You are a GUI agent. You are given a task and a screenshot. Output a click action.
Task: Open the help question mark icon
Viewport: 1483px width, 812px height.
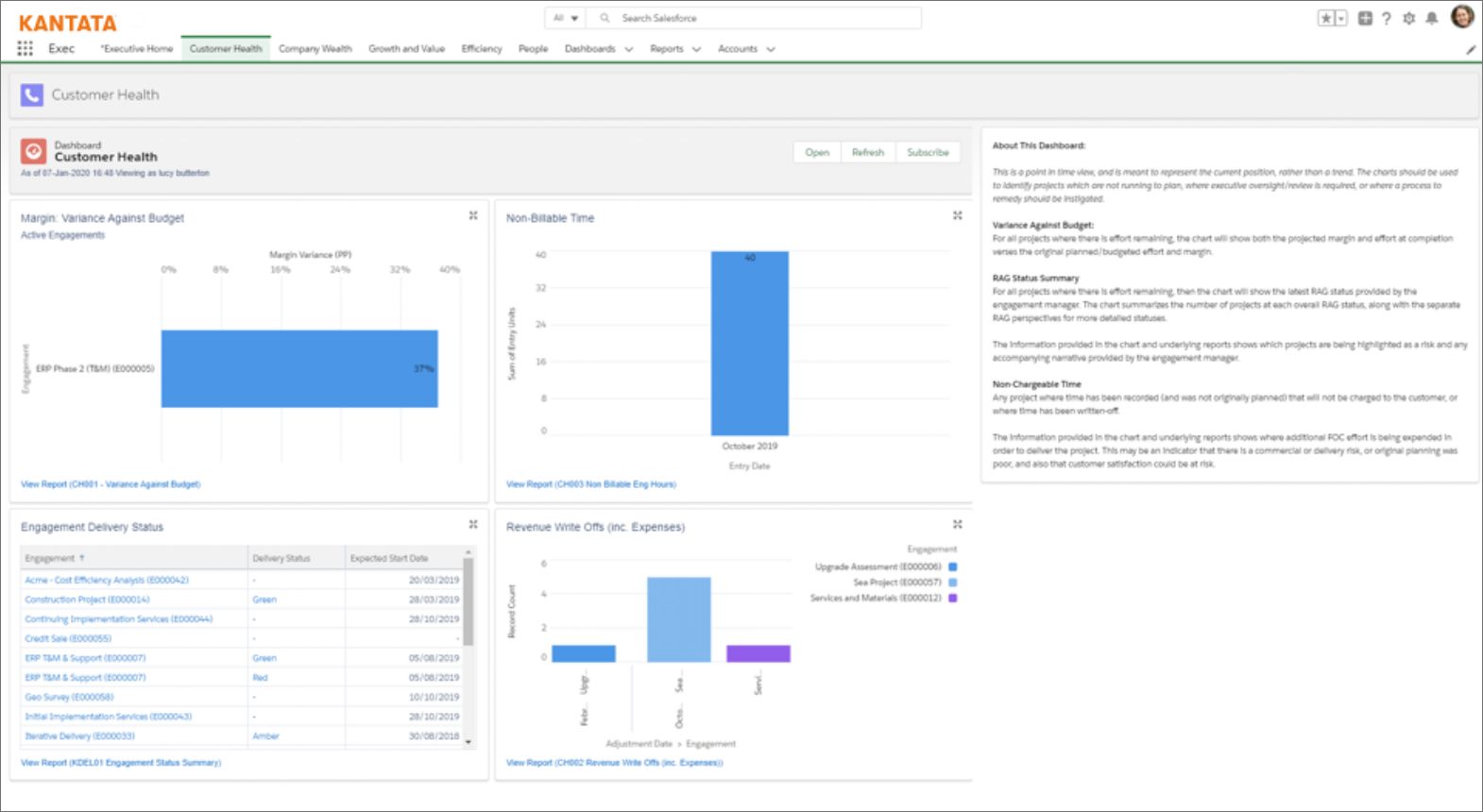click(1387, 18)
